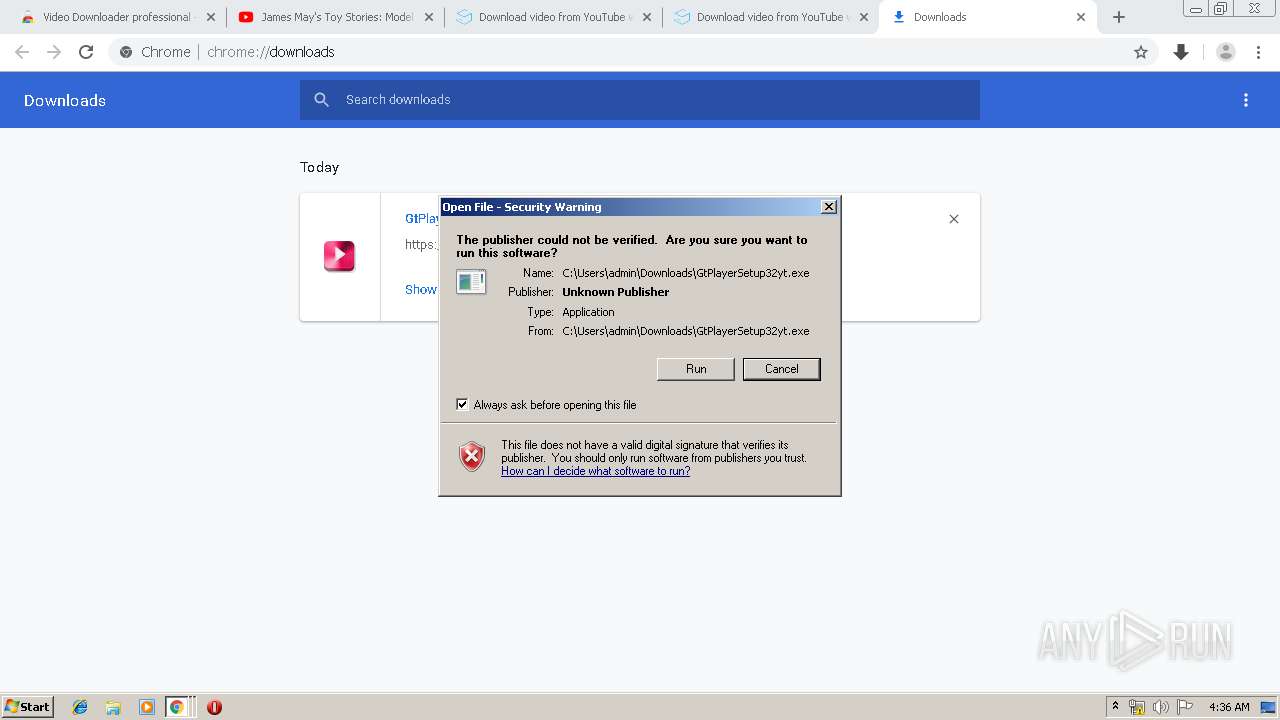1280x720 pixels.
Task: Open Downloads page three-dot more actions menu
Action: 1246,100
